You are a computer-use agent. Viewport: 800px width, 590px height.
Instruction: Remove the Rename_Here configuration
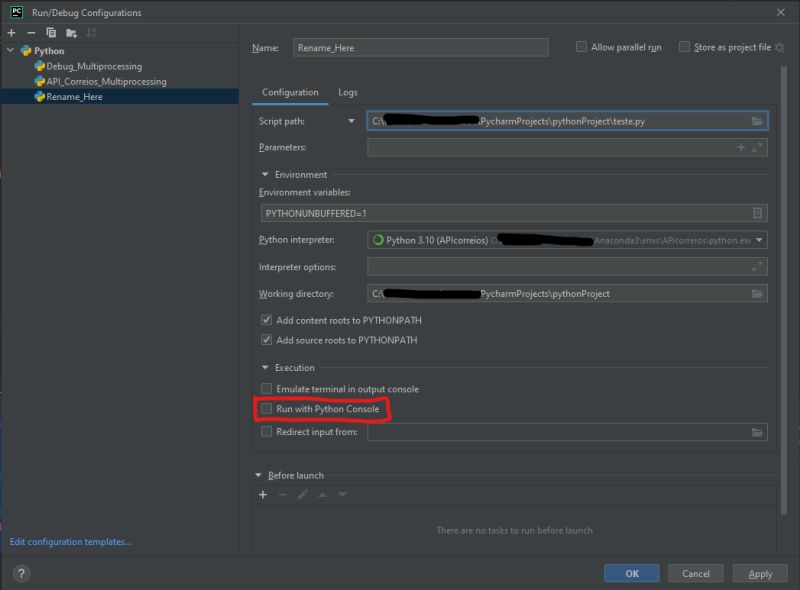(30, 33)
